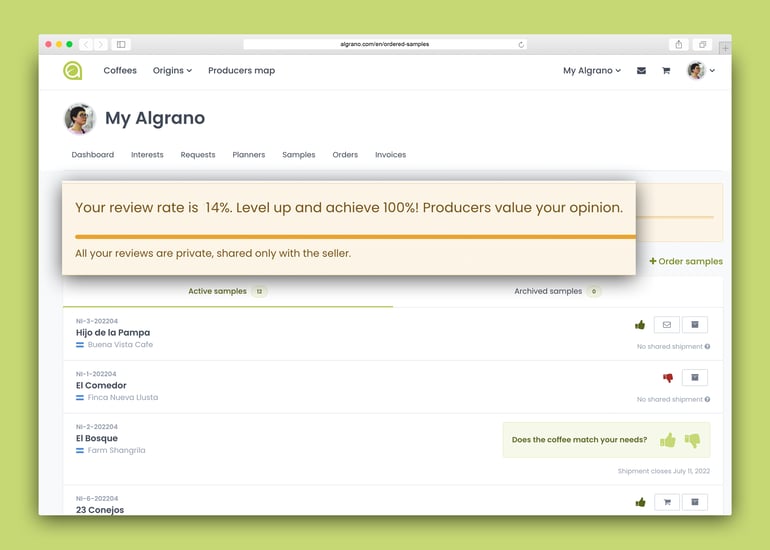770x550 pixels.
Task: Archive the 23 Conejos sample
Action: (x=695, y=502)
